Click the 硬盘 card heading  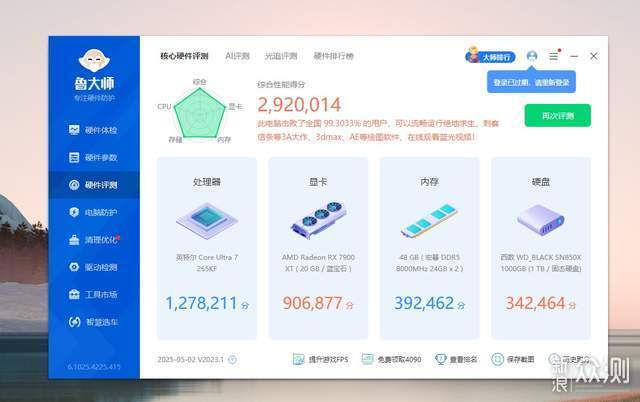(541, 182)
